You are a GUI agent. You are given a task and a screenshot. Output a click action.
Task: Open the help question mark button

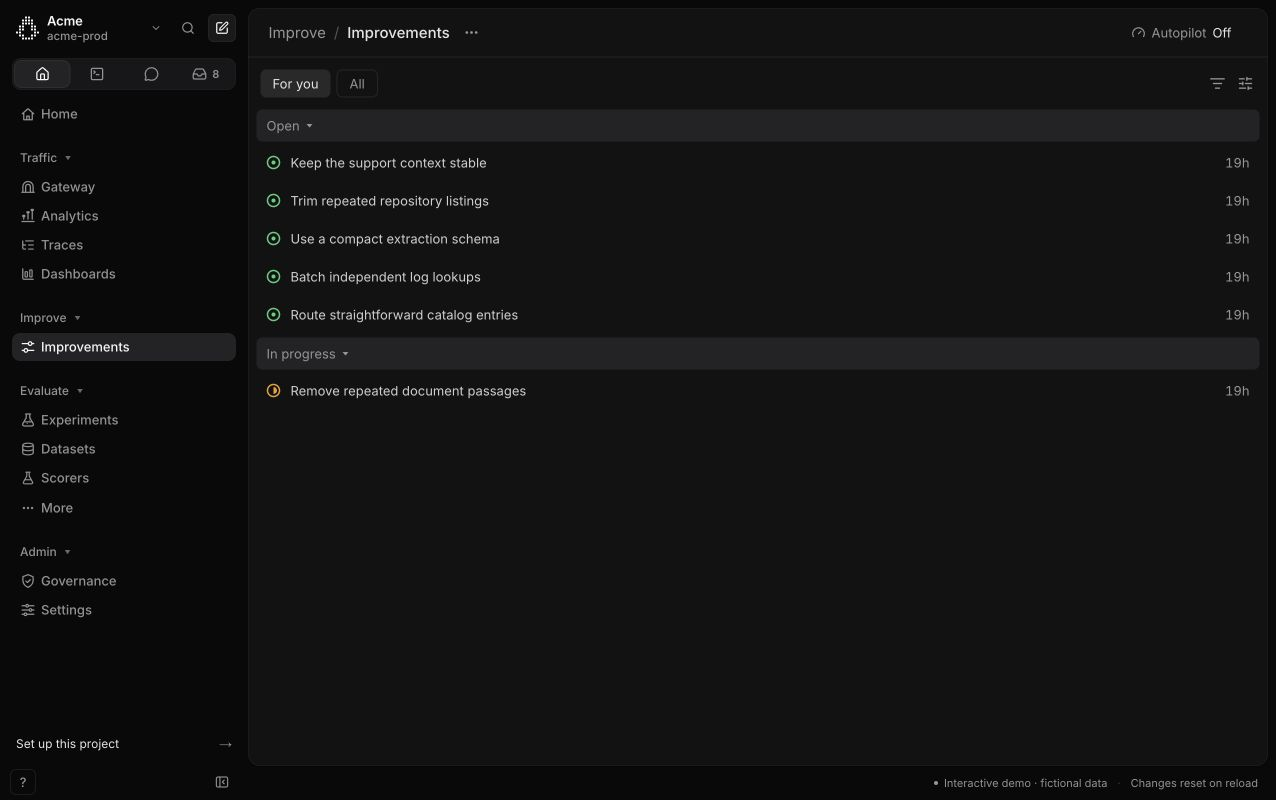pyautogui.click(x=22, y=783)
